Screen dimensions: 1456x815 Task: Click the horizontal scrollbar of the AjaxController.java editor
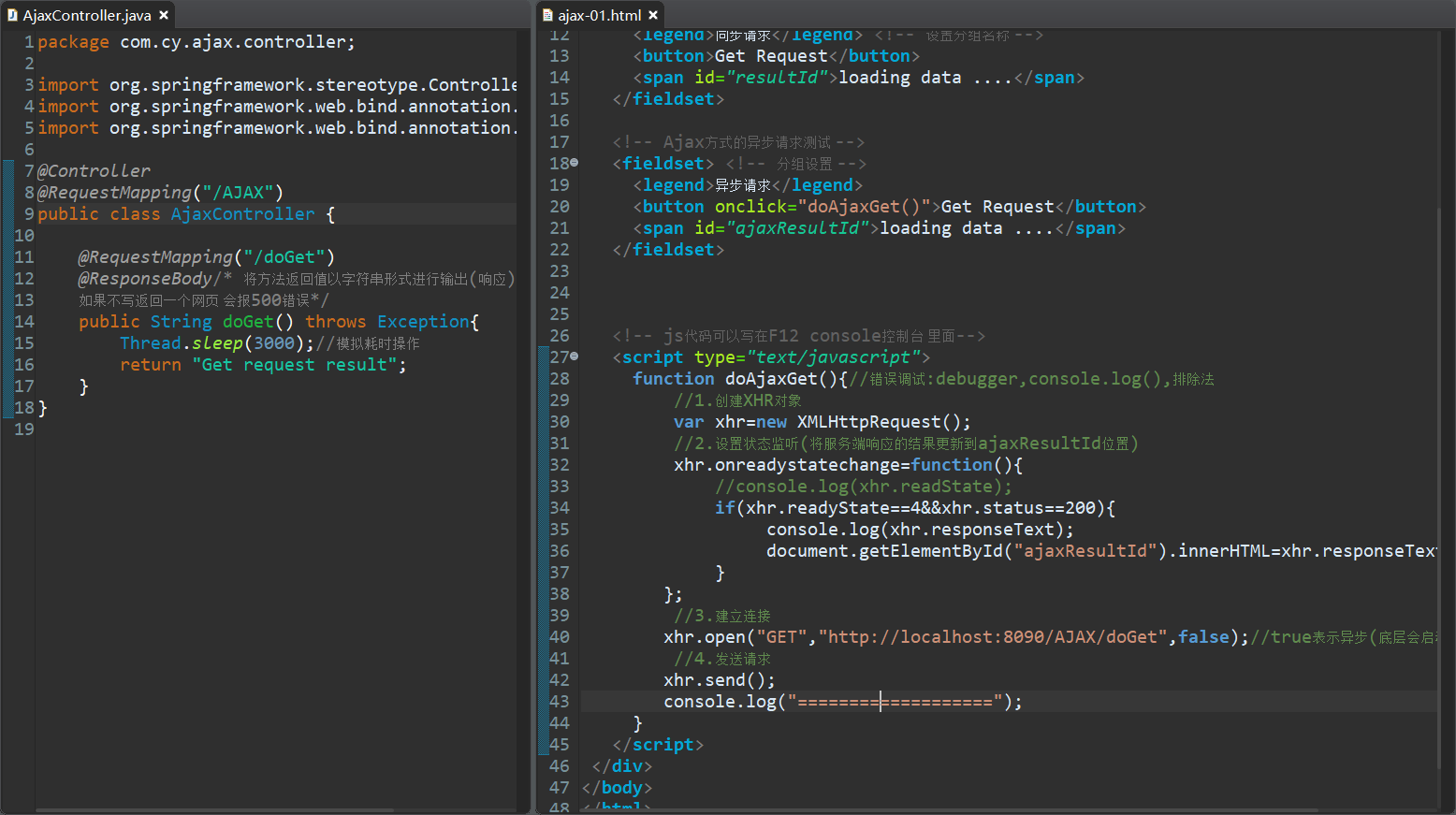(214, 809)
